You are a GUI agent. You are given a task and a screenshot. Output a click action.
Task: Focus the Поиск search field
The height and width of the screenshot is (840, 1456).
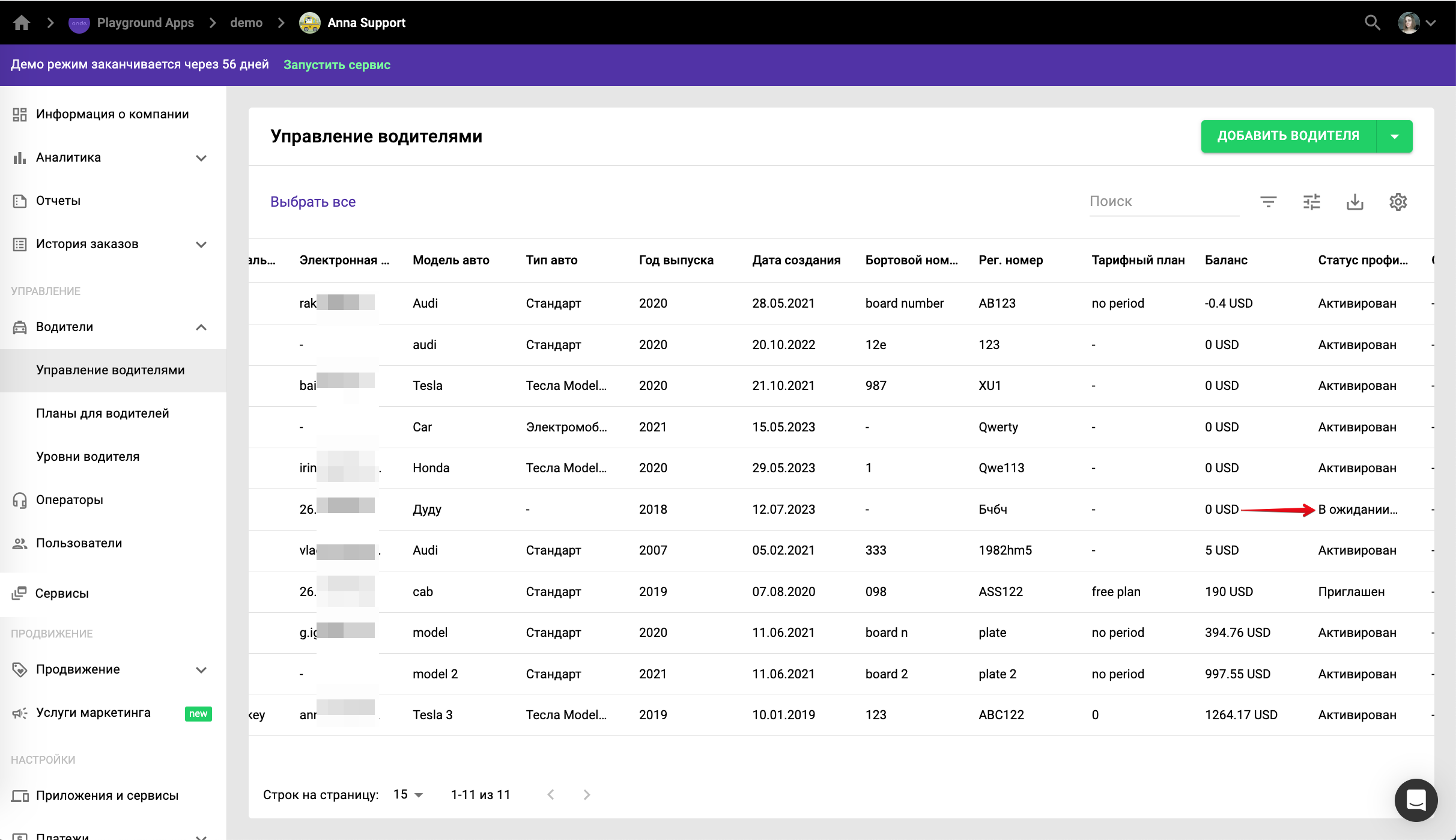[1163, 202]
